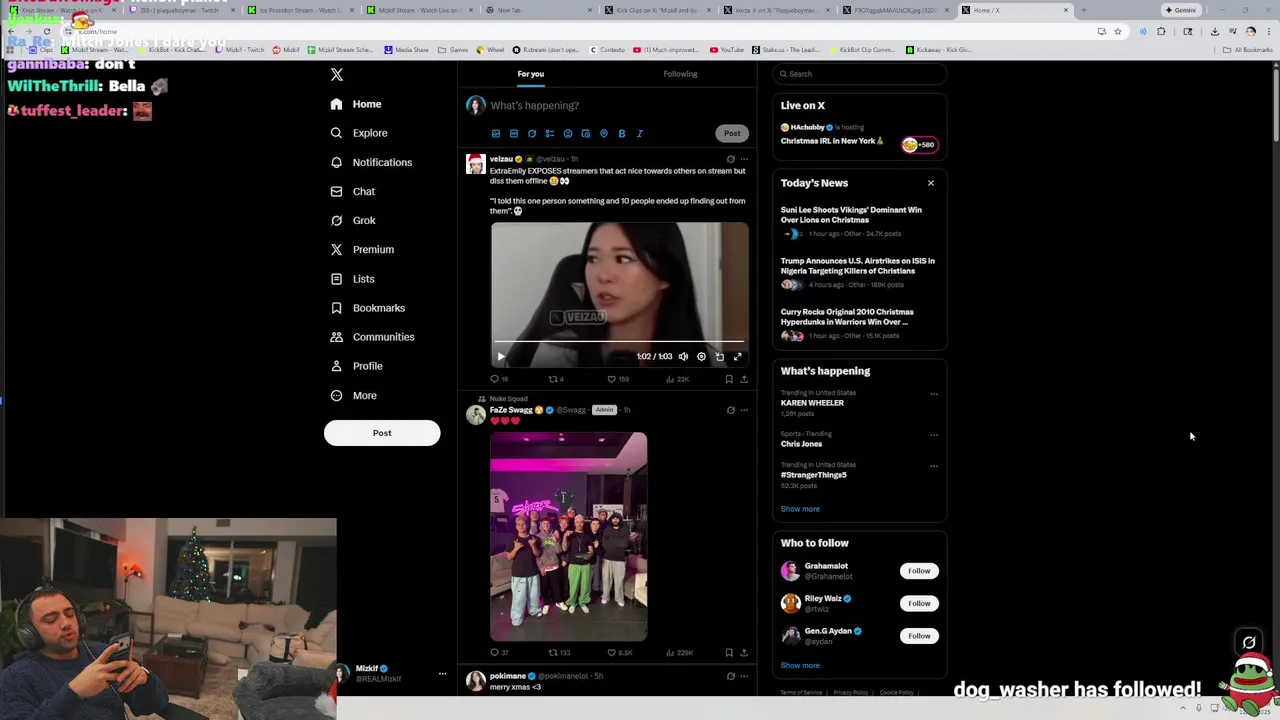This screenshot has width=1280, height=720.
Task: Open more options on FaZe Swagg post
Action: tap(744, 410)
